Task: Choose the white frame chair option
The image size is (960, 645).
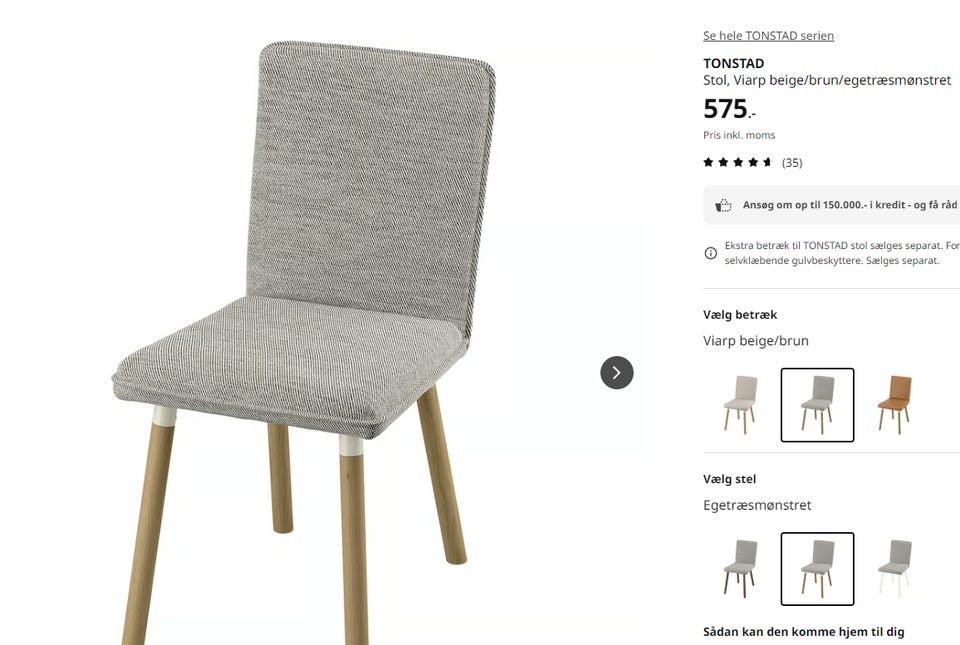Action: pyautogui.click(x=894, y=569)
